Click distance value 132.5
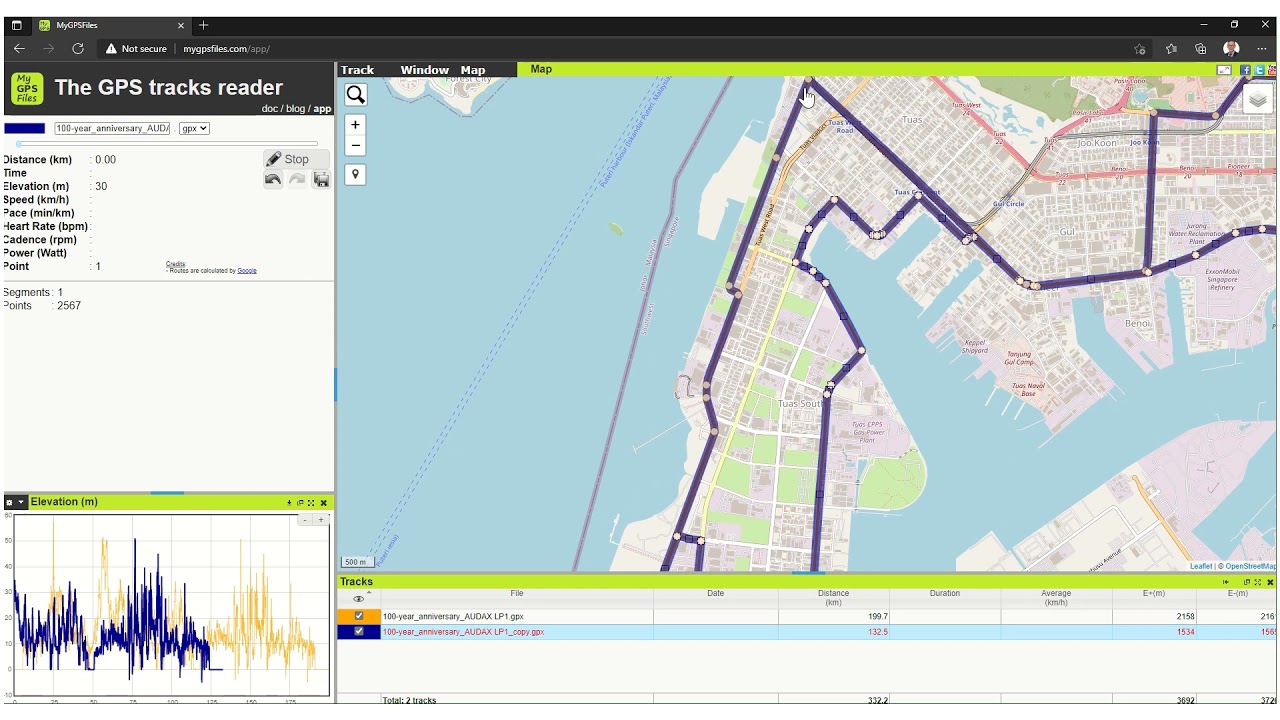 (878, 632)
